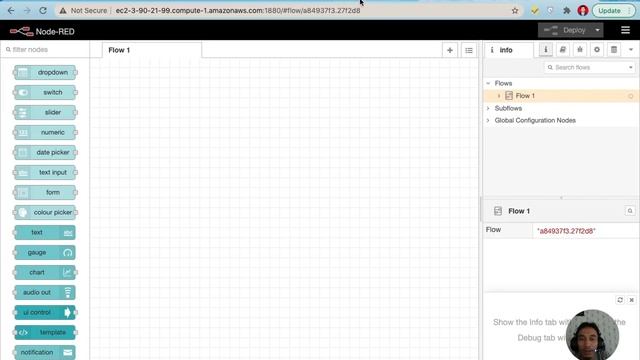Open the help book sidebar tab

[x=563, y=50]
